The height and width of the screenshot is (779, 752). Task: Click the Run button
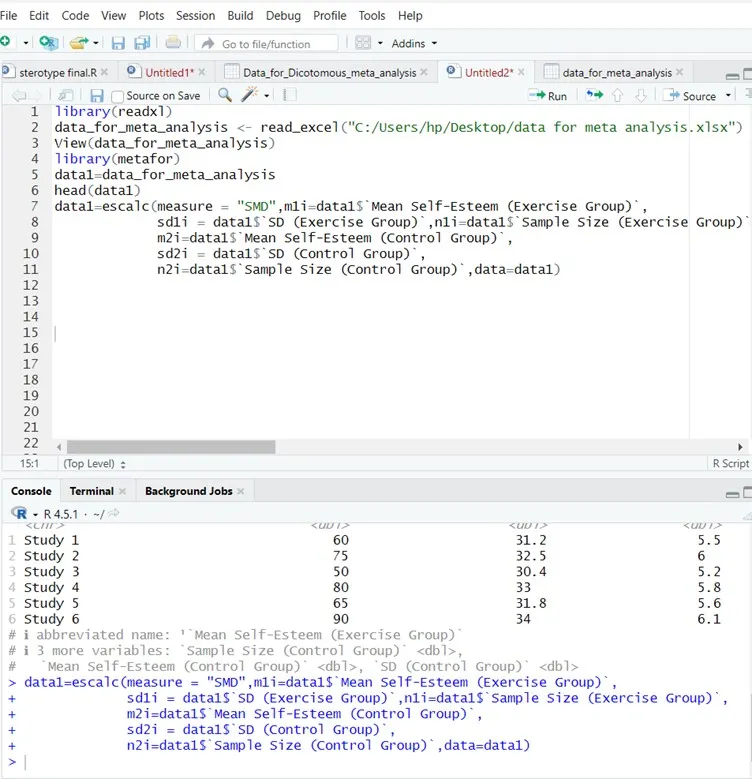coord(548,95)
